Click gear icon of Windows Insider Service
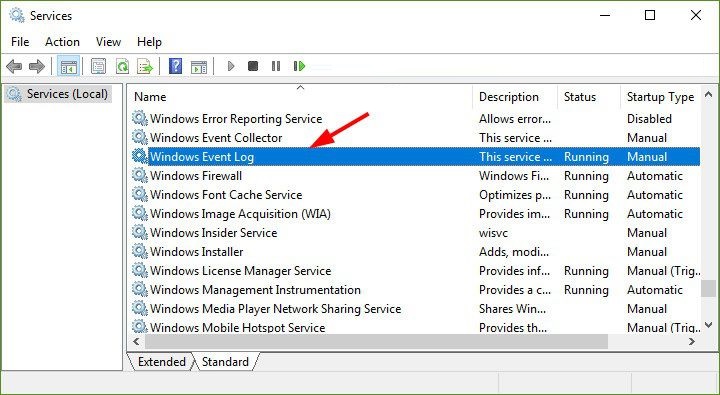The image size is (720, 395). [140, 232]
